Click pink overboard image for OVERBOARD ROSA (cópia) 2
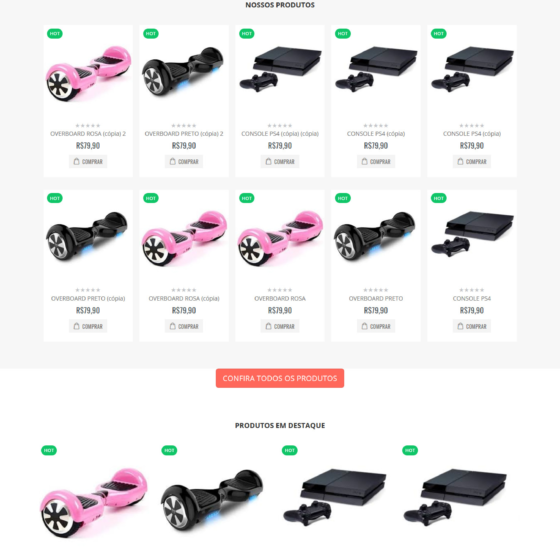This screenshot has height=560, width=560. click(88, 73)
